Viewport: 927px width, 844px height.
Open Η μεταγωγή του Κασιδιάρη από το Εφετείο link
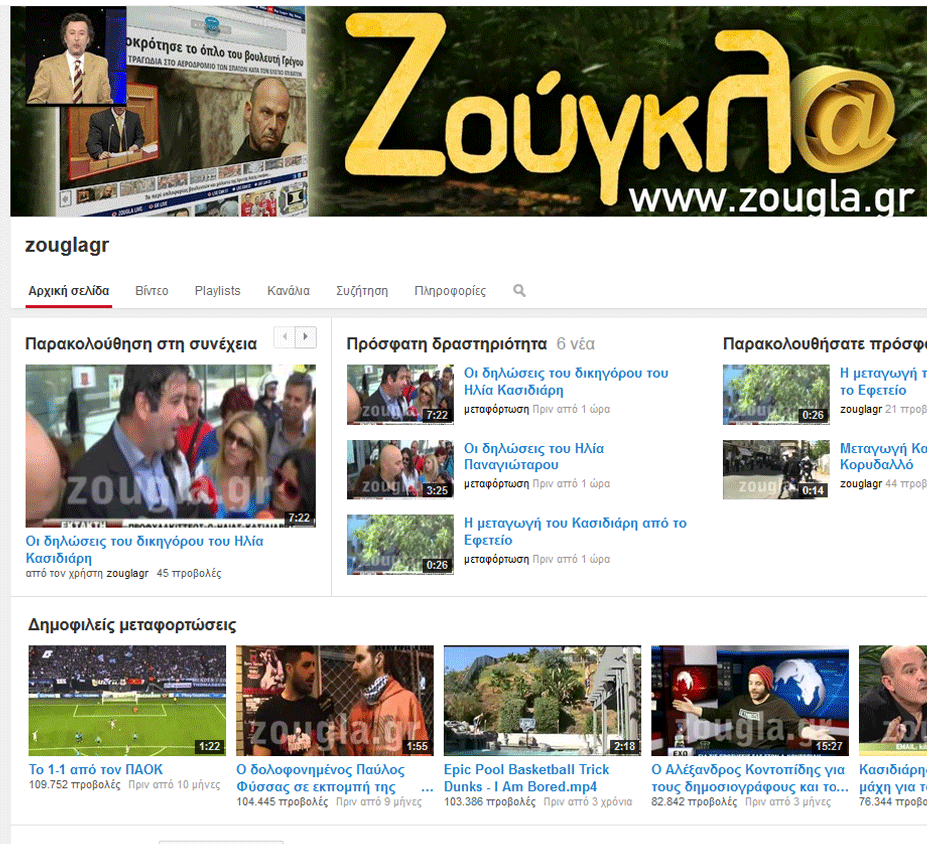point(575,531)
